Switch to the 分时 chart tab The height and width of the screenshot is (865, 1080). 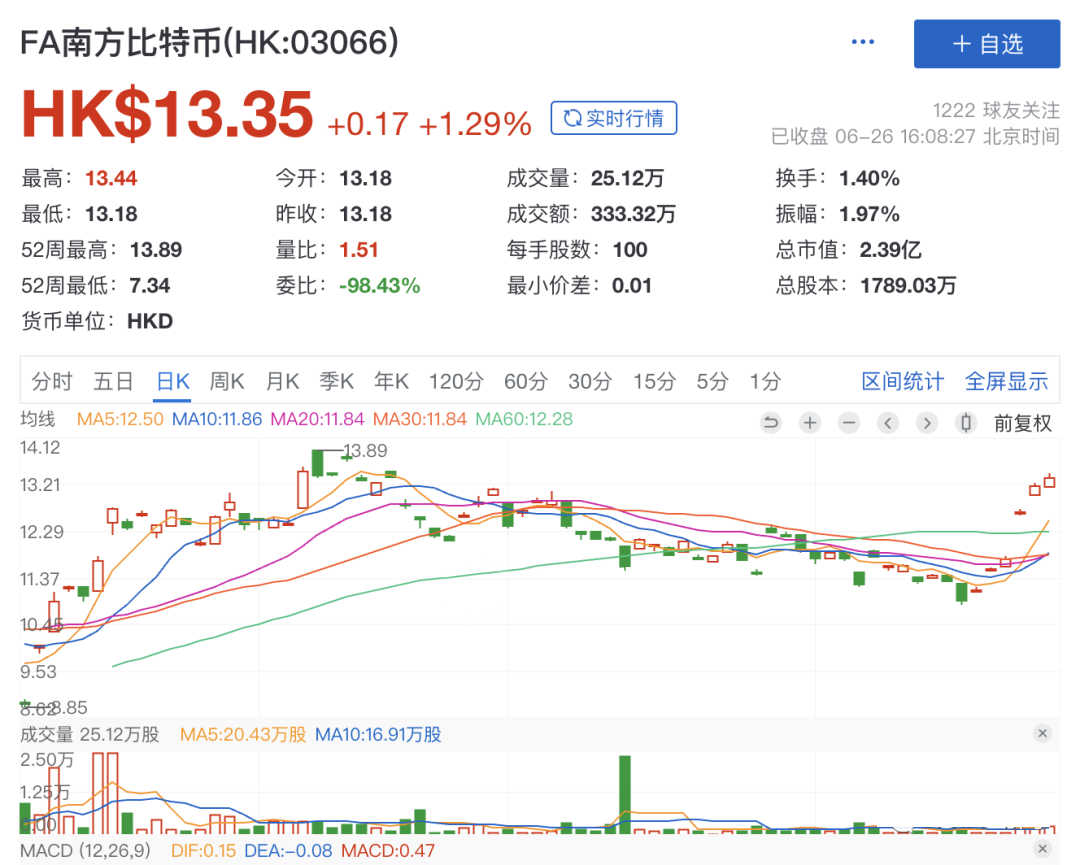[52, 381]
